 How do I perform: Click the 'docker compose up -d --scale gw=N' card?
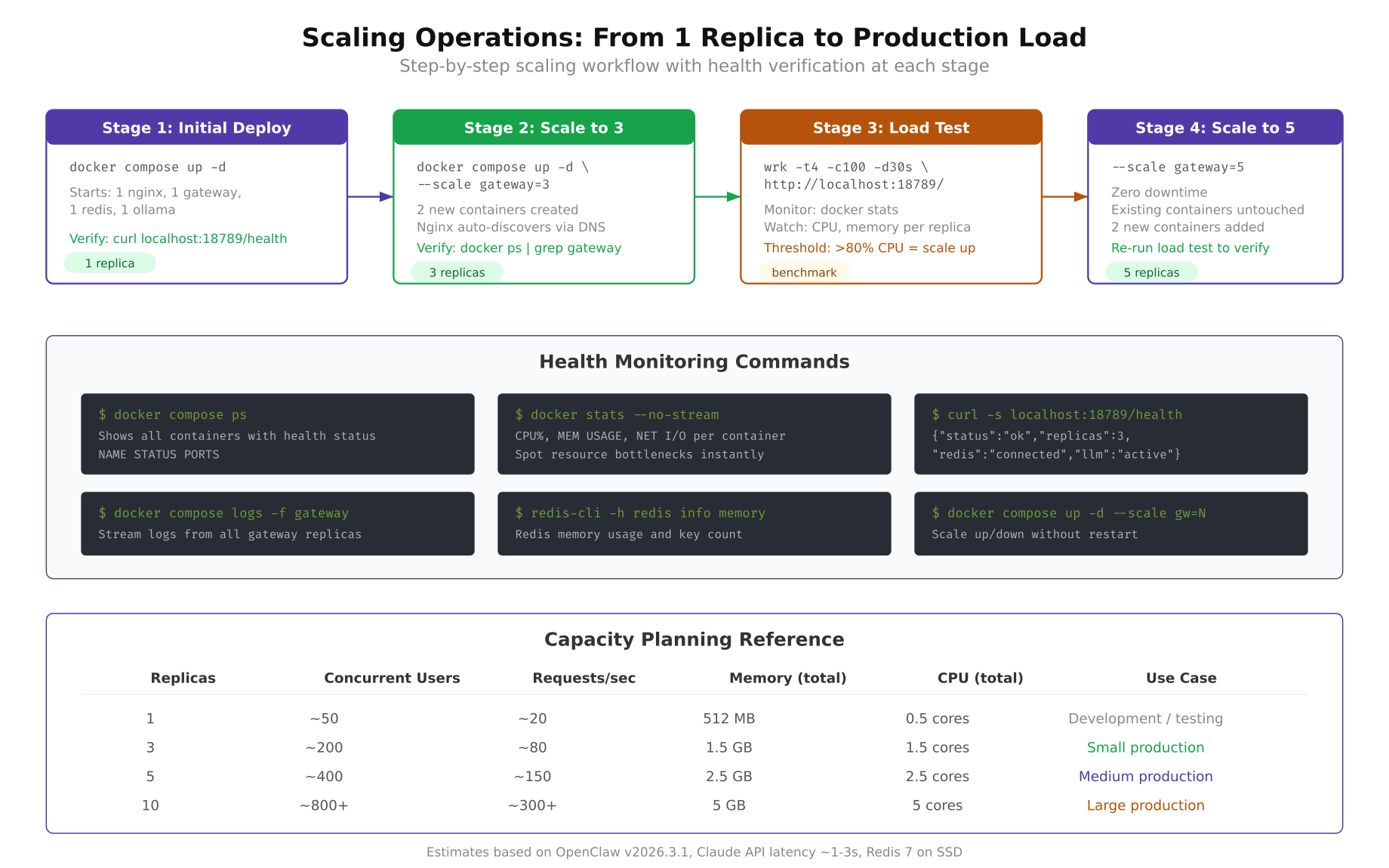point(1110,523)
